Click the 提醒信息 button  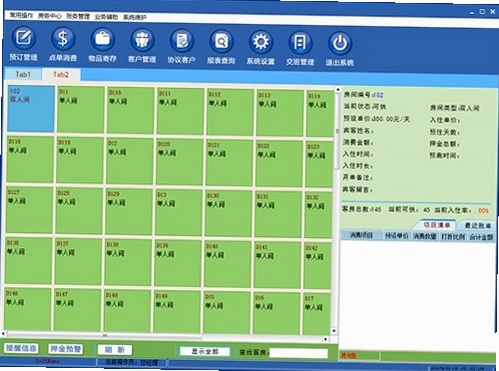(21, 348)
